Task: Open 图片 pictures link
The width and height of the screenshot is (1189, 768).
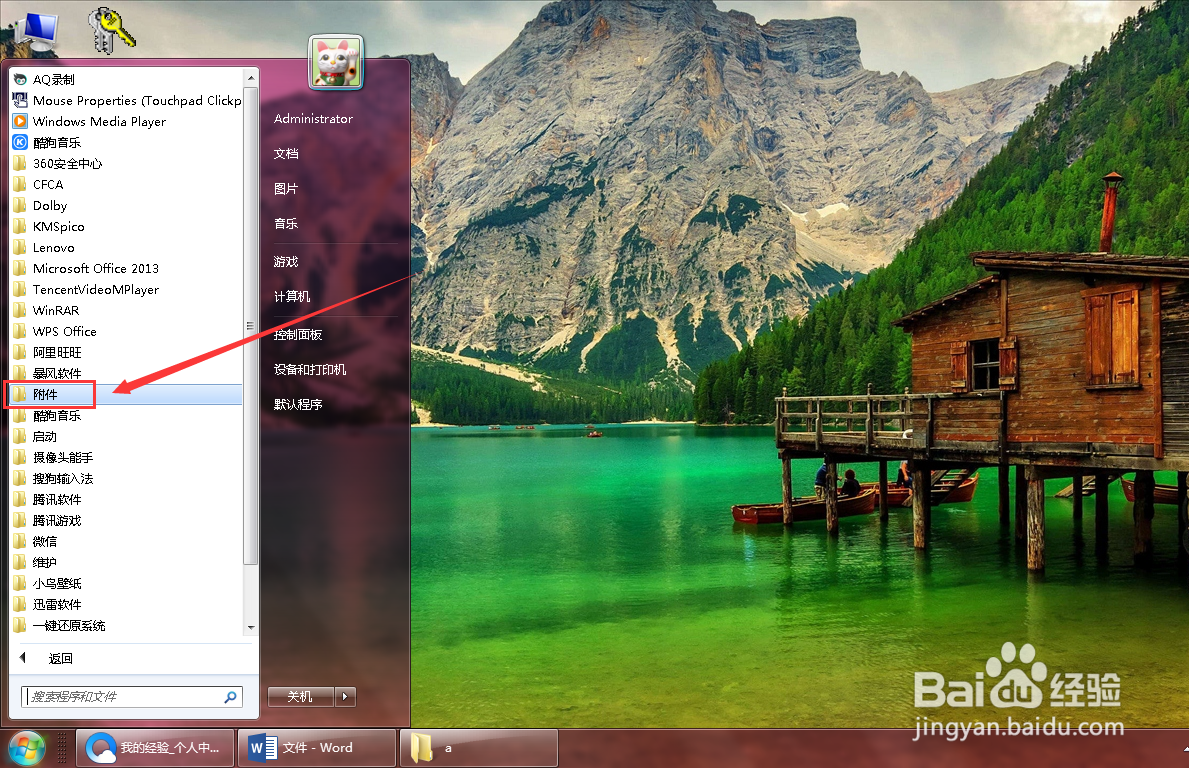Action: point(286,188)
